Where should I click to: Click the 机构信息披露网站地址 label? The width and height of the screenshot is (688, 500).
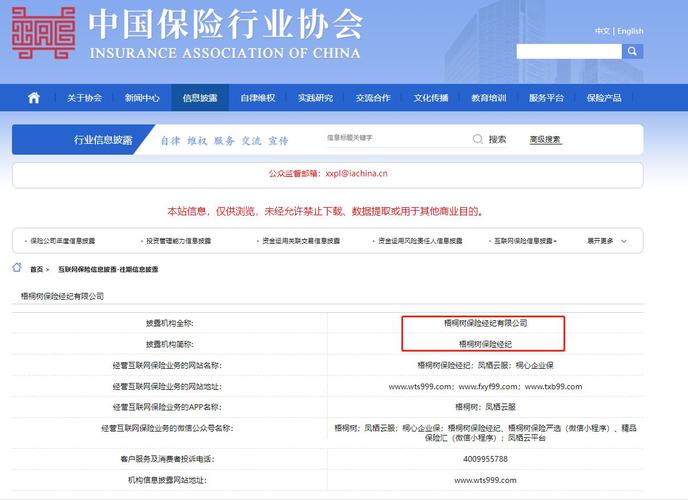(167, 480)
